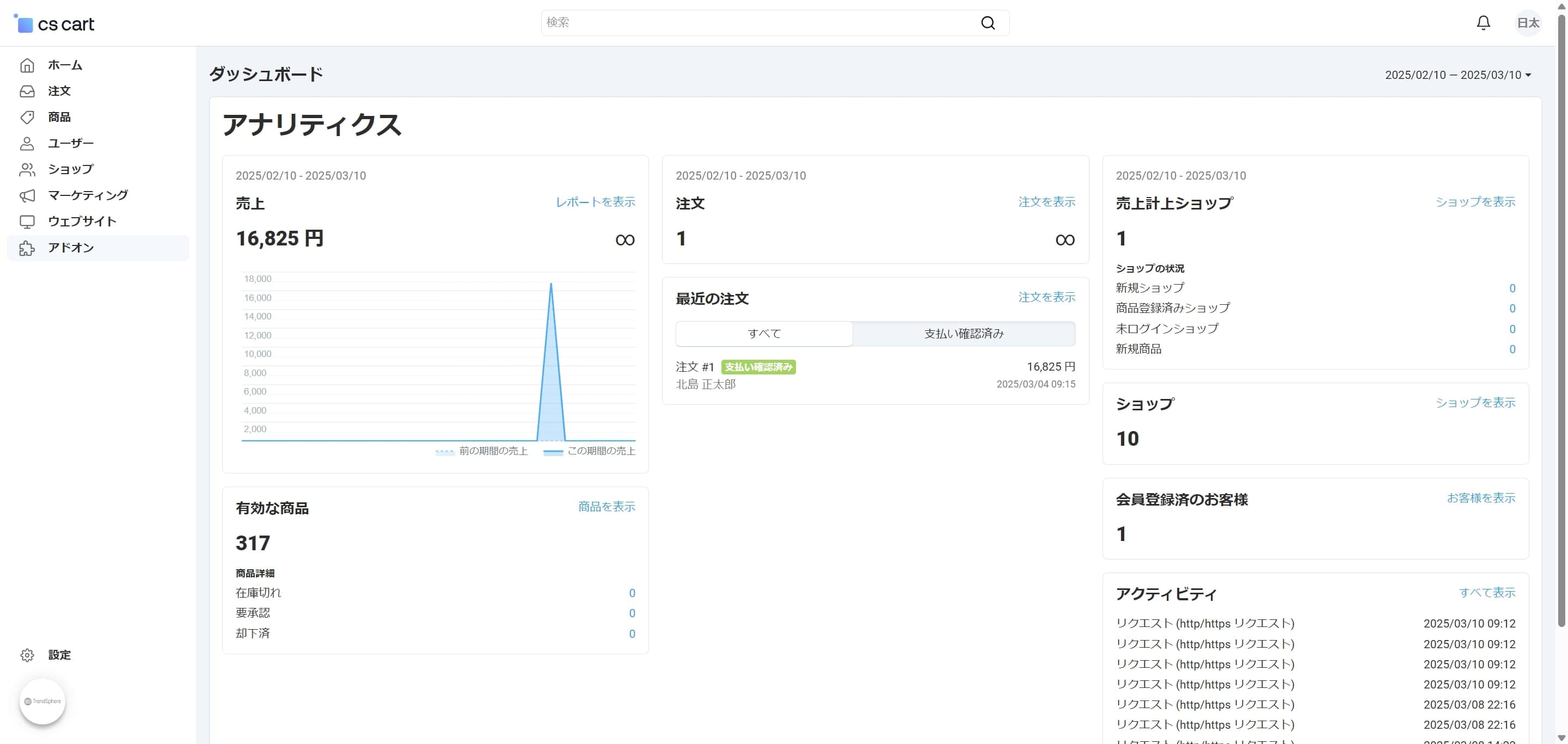This screenshot has height=744, width=1568.
Task: Click customer name 北島 正太郎
Action: [x=706, y=384]
